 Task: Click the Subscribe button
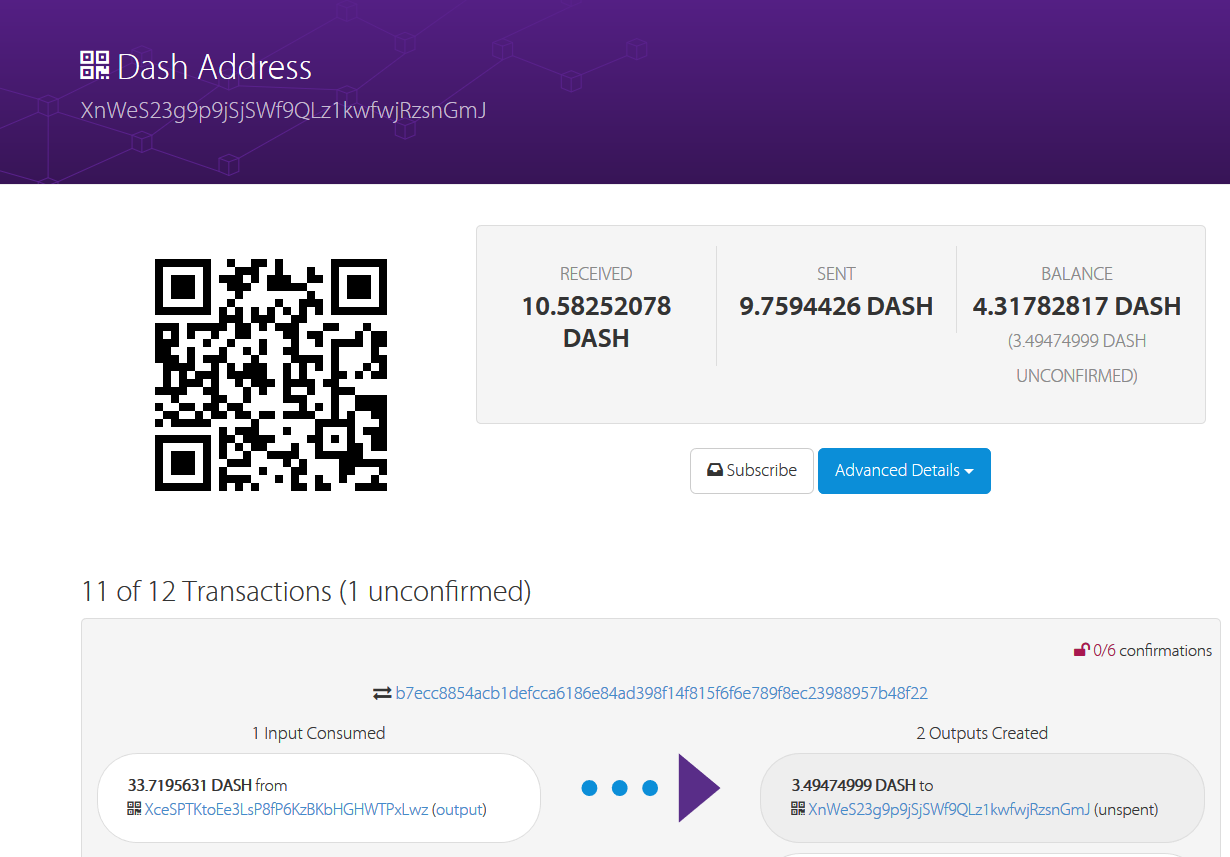click(x=752, y=471)
